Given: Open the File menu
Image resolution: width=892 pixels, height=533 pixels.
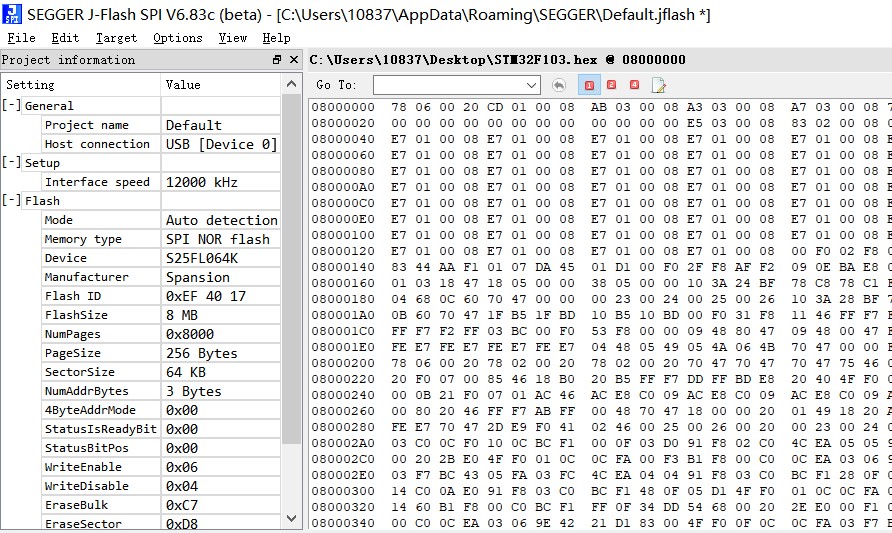Looking at the screenshot, I should pyautogui.click(x=21, y=38).
